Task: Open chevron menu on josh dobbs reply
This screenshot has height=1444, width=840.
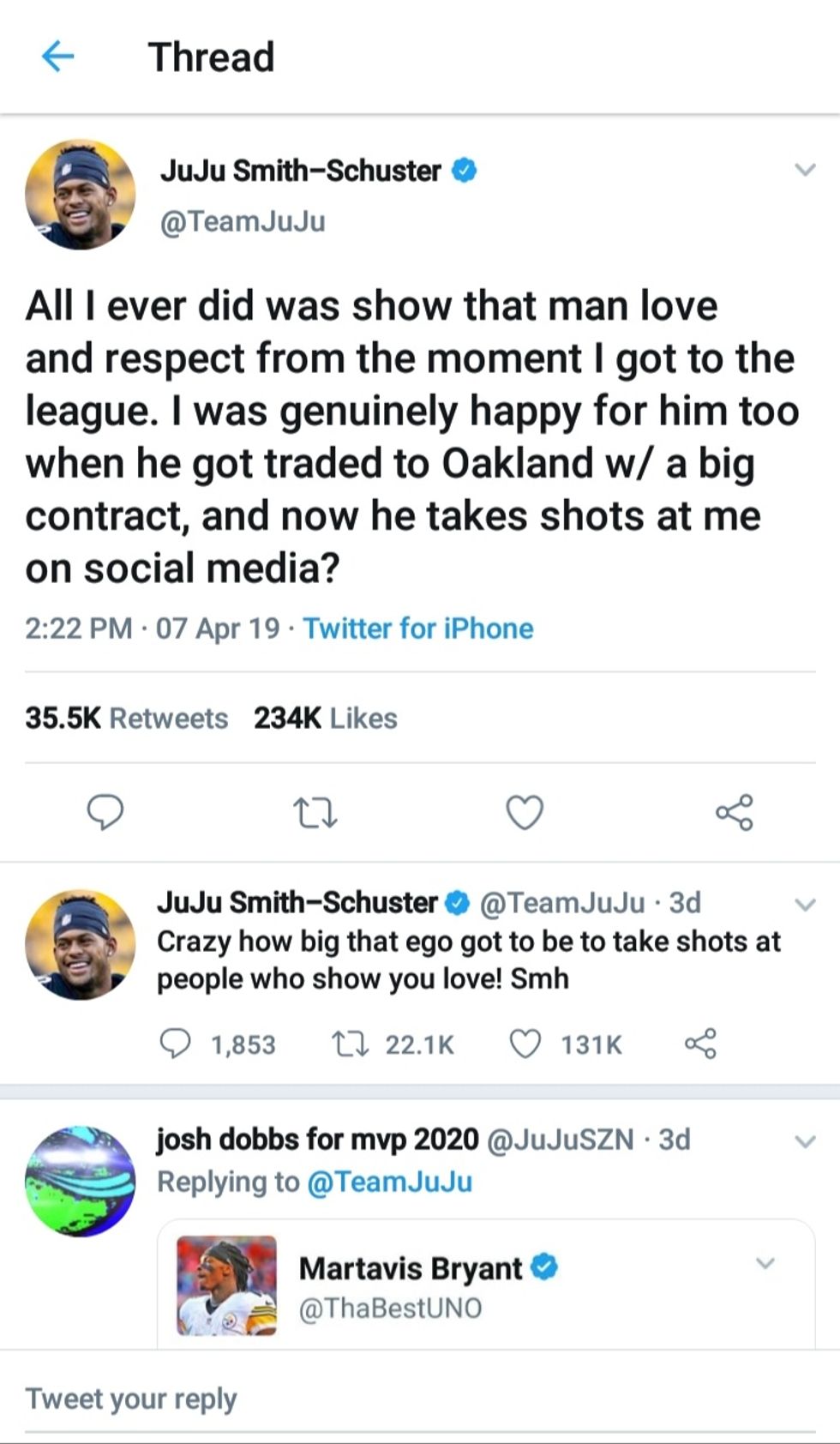Action: (x=804, y=1140)
